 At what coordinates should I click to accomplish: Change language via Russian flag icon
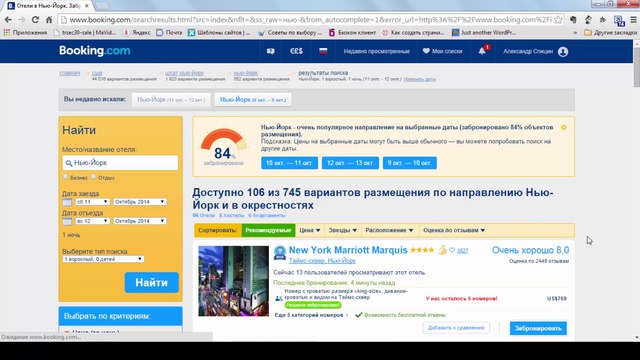(323, 51)
